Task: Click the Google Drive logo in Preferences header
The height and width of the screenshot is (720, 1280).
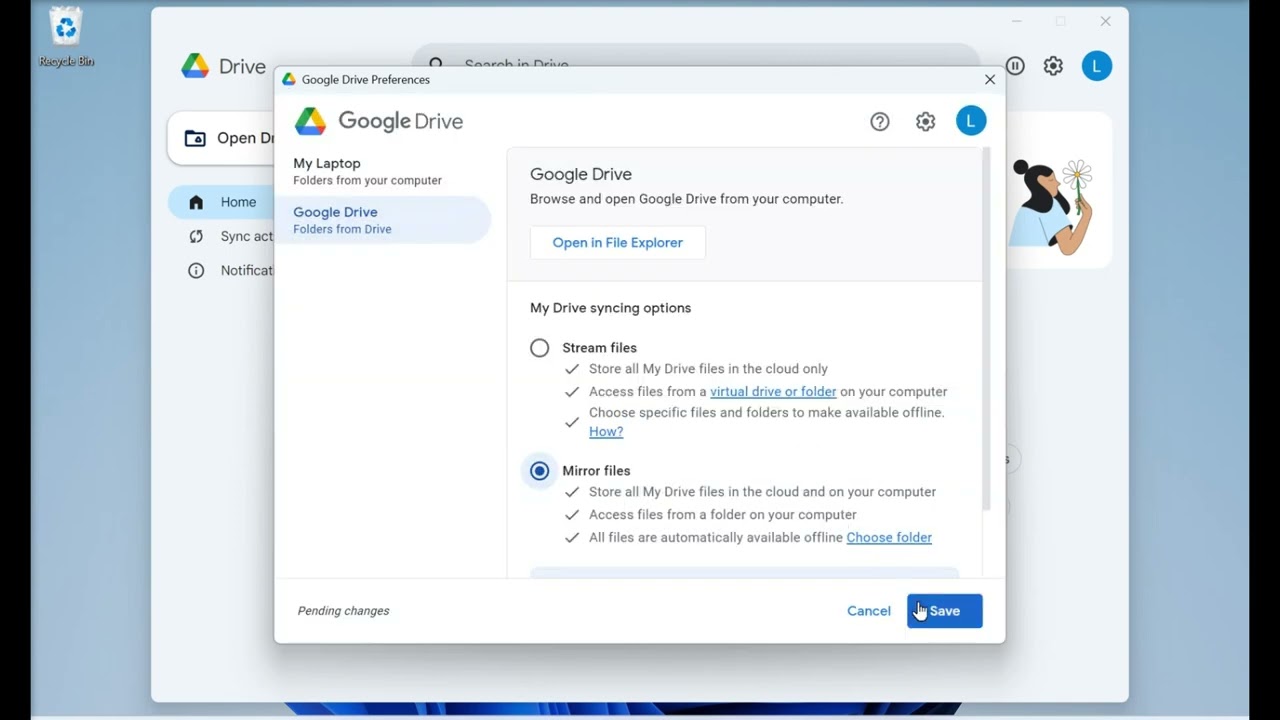Action: click(379, 121)
